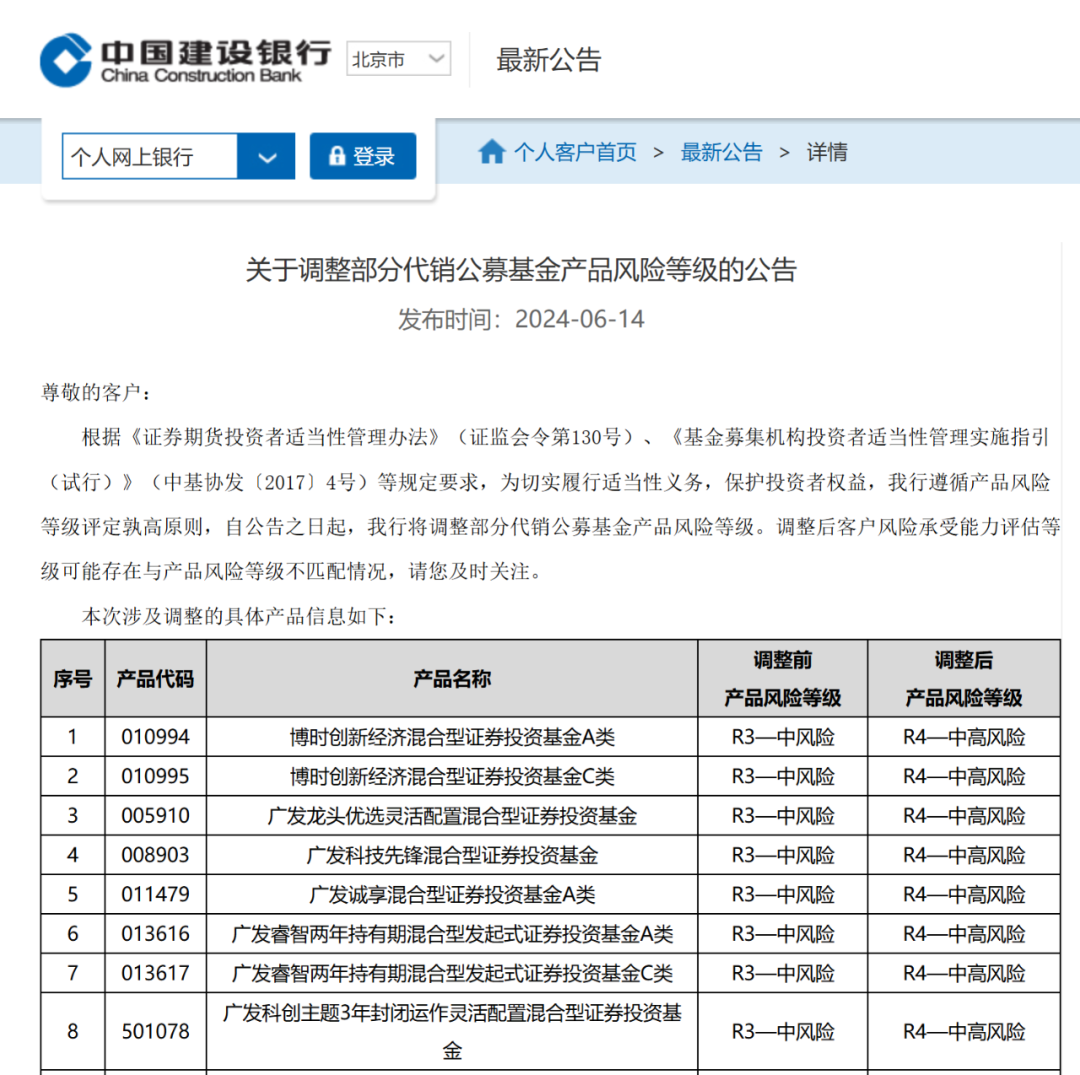Viewport: 1080px width, 1075px height.
Task: Click the 序号 column header
Action: click(73, 679)
